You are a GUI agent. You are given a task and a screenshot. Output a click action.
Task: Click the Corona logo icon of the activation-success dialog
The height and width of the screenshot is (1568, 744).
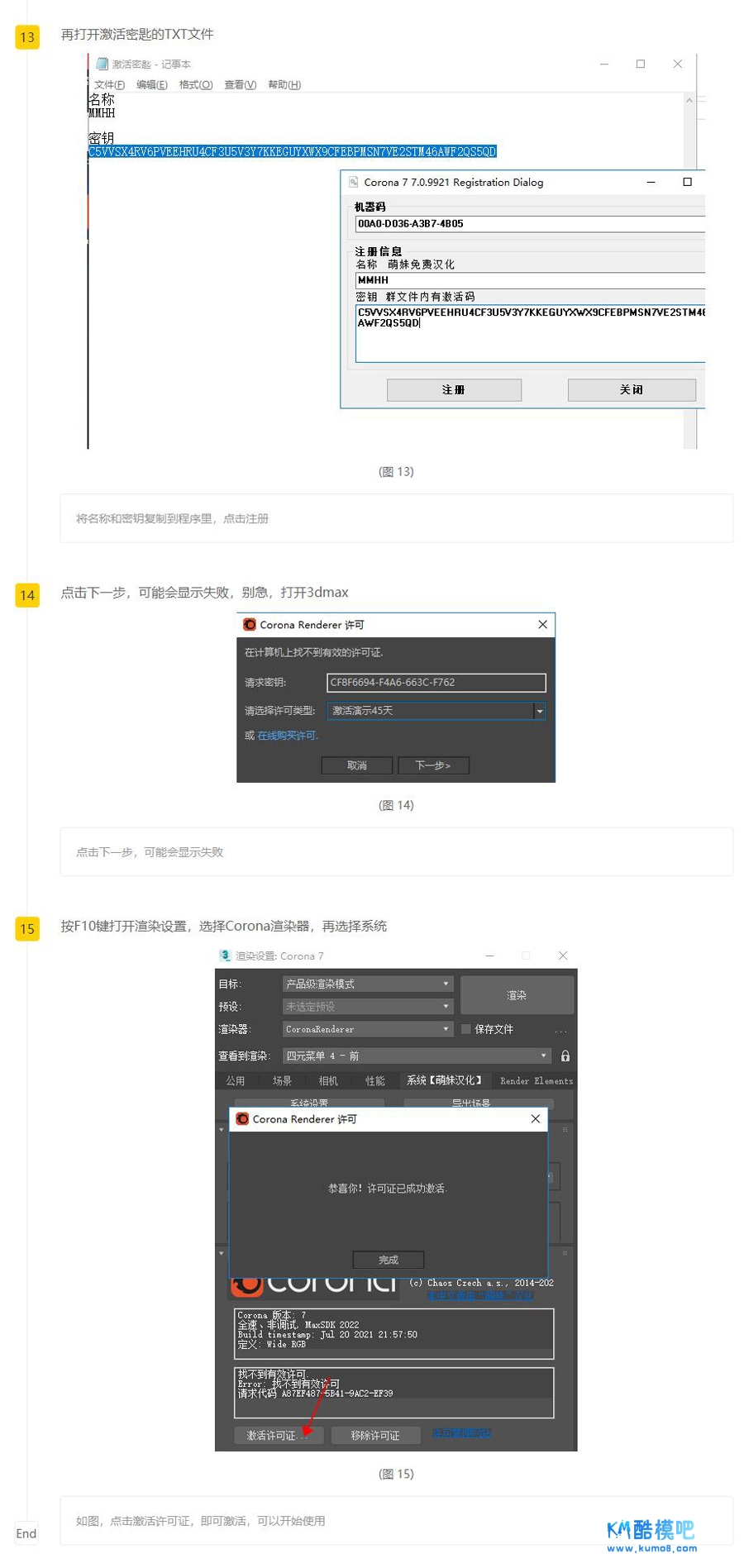(242, 1118)
